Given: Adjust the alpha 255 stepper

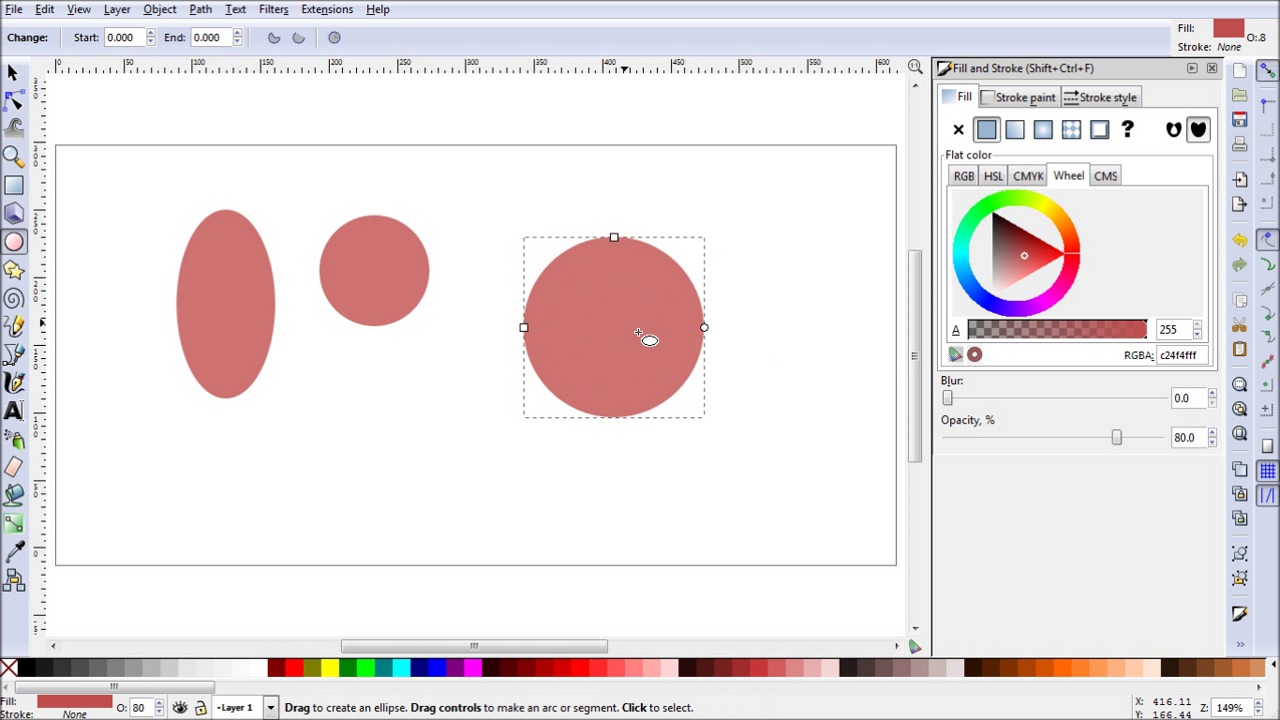Looking at the screenshot, I should click(1197, 330).
